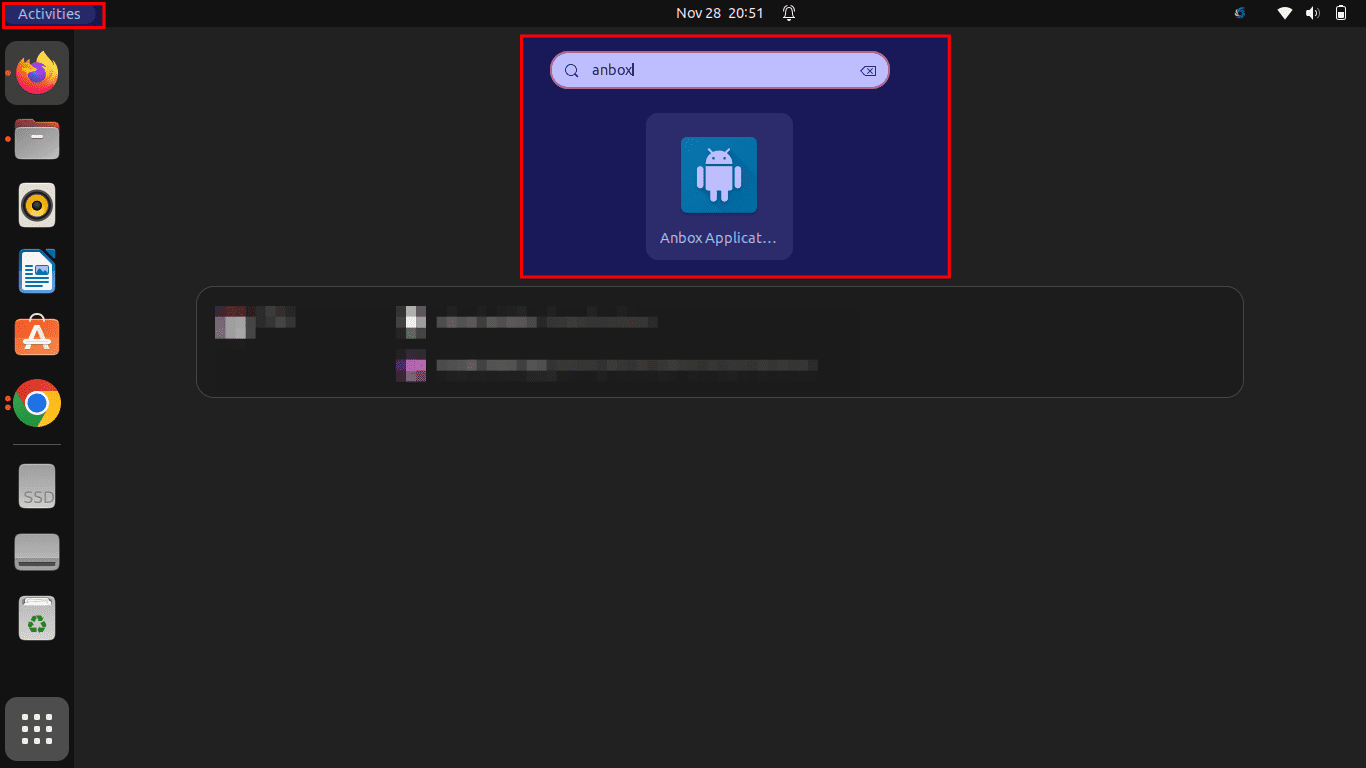Open the gray removable drive dock icon
Image resolution: width=1366 pixels, height=768 pixels.
[x=37, y=552]
